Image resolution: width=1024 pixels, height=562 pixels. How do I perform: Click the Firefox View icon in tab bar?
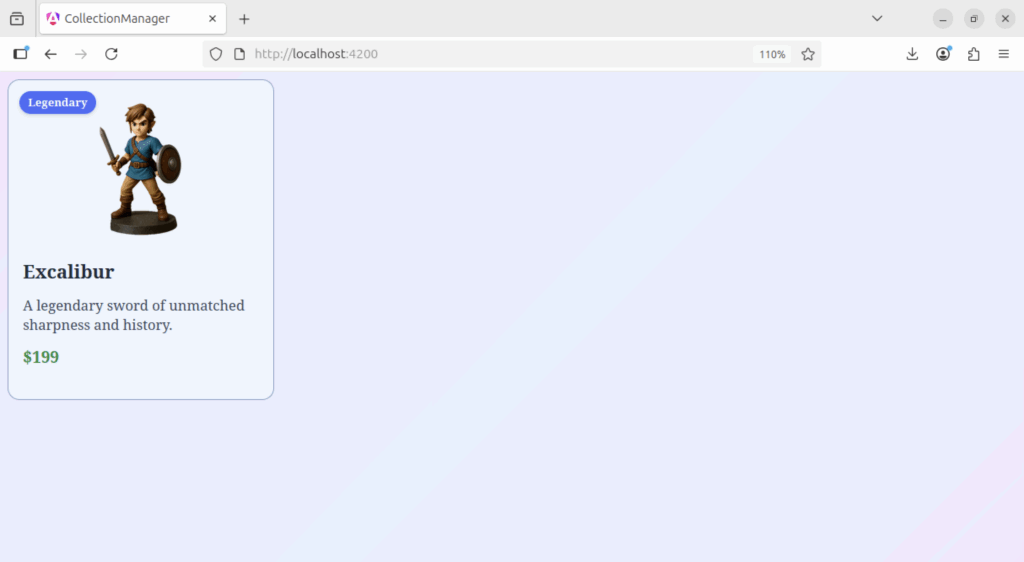[x=17, y=18]
